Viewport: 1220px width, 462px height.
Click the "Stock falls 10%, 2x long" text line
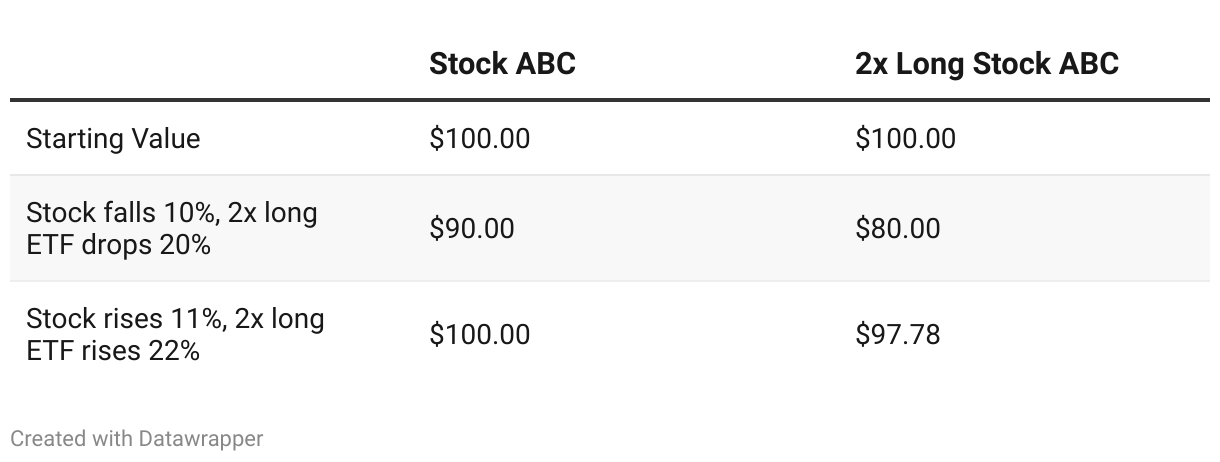tap(171, 213)
